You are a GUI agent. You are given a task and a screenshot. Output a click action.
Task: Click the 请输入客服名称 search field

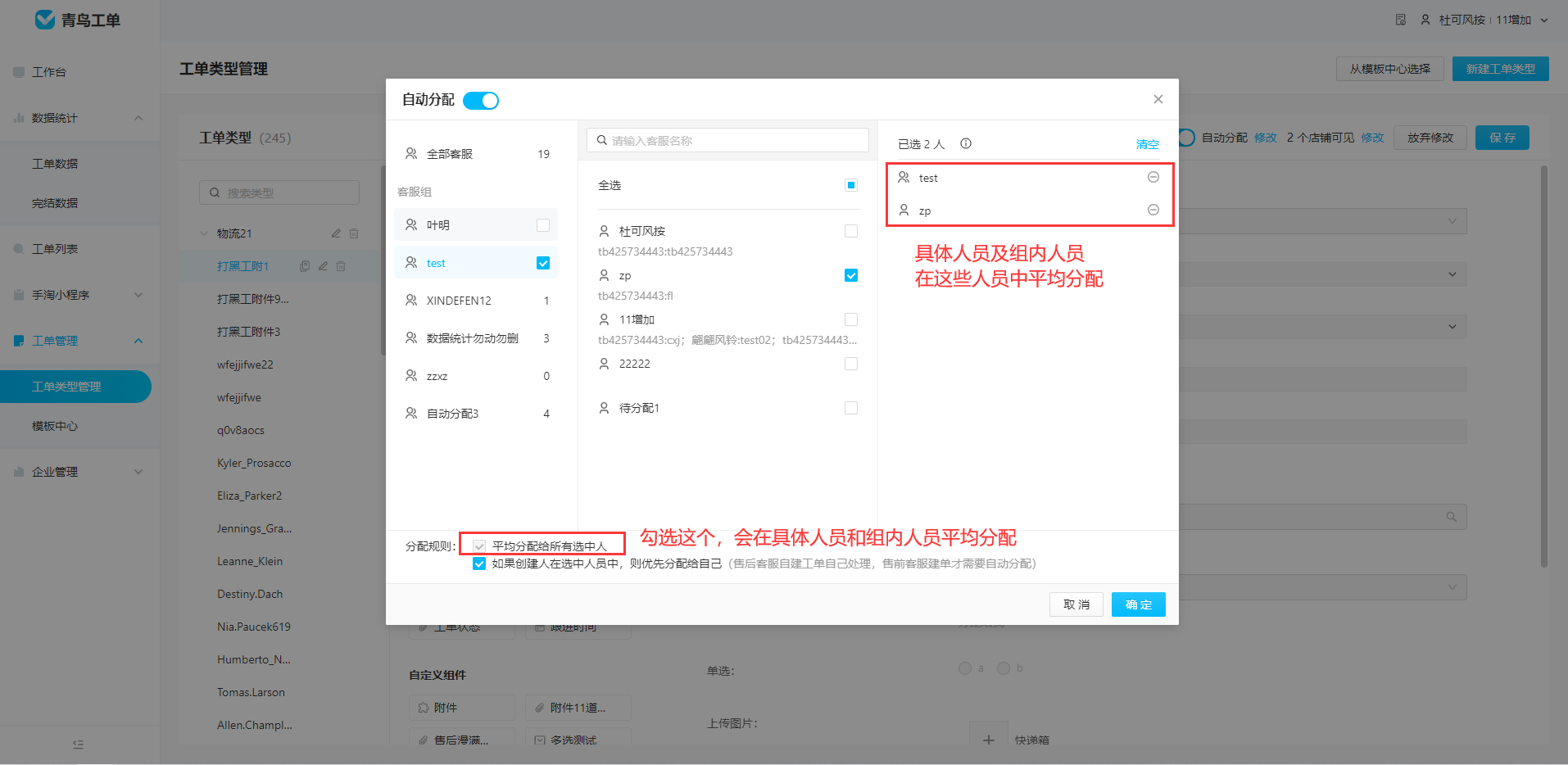click(727, 140)
